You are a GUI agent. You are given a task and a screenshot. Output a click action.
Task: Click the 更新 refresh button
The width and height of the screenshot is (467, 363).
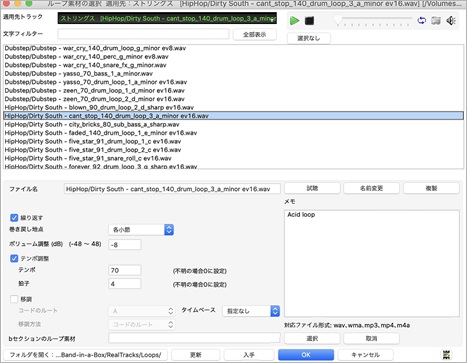click(196, 355)
